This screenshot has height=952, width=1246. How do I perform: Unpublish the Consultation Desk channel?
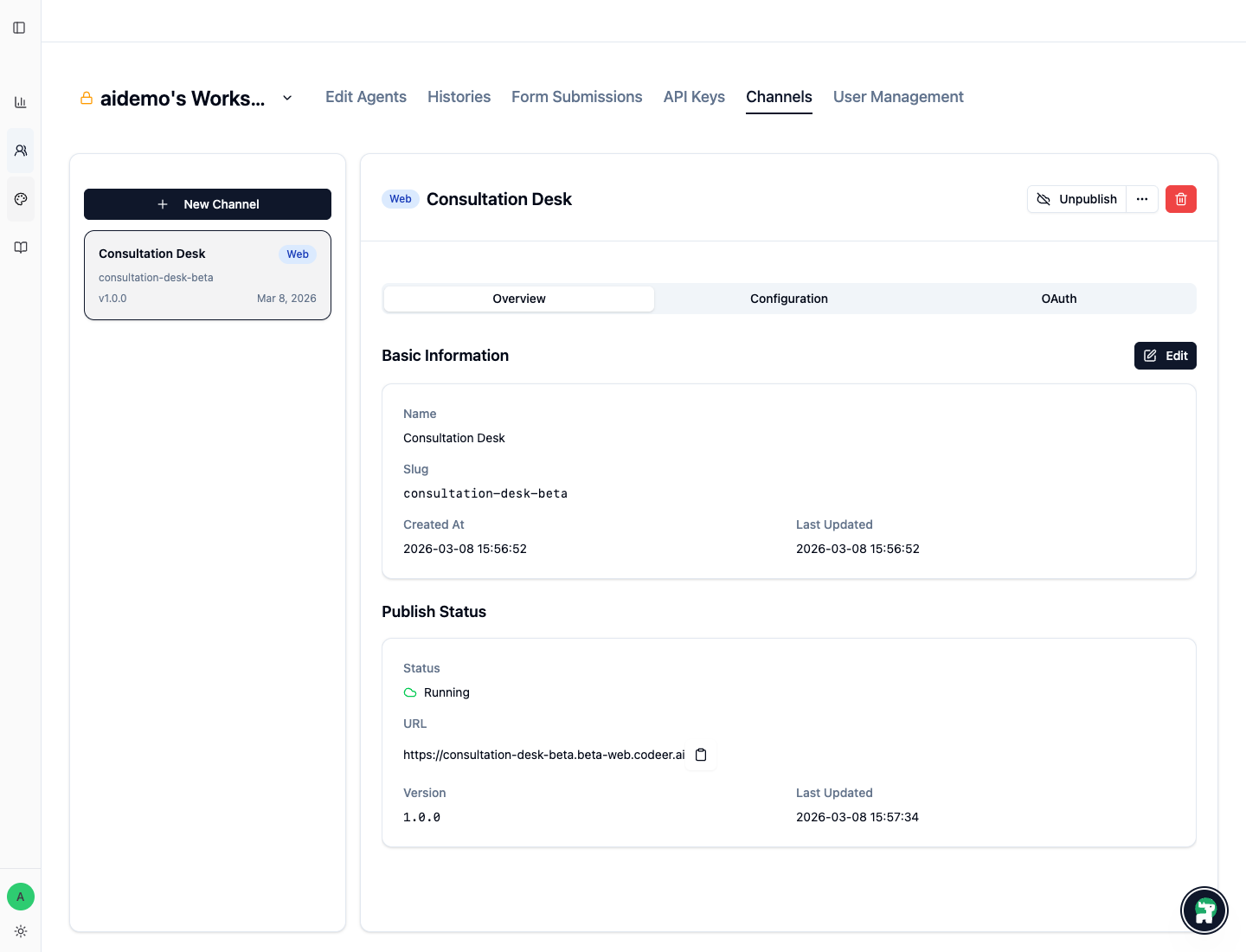tap(1076, 199)
